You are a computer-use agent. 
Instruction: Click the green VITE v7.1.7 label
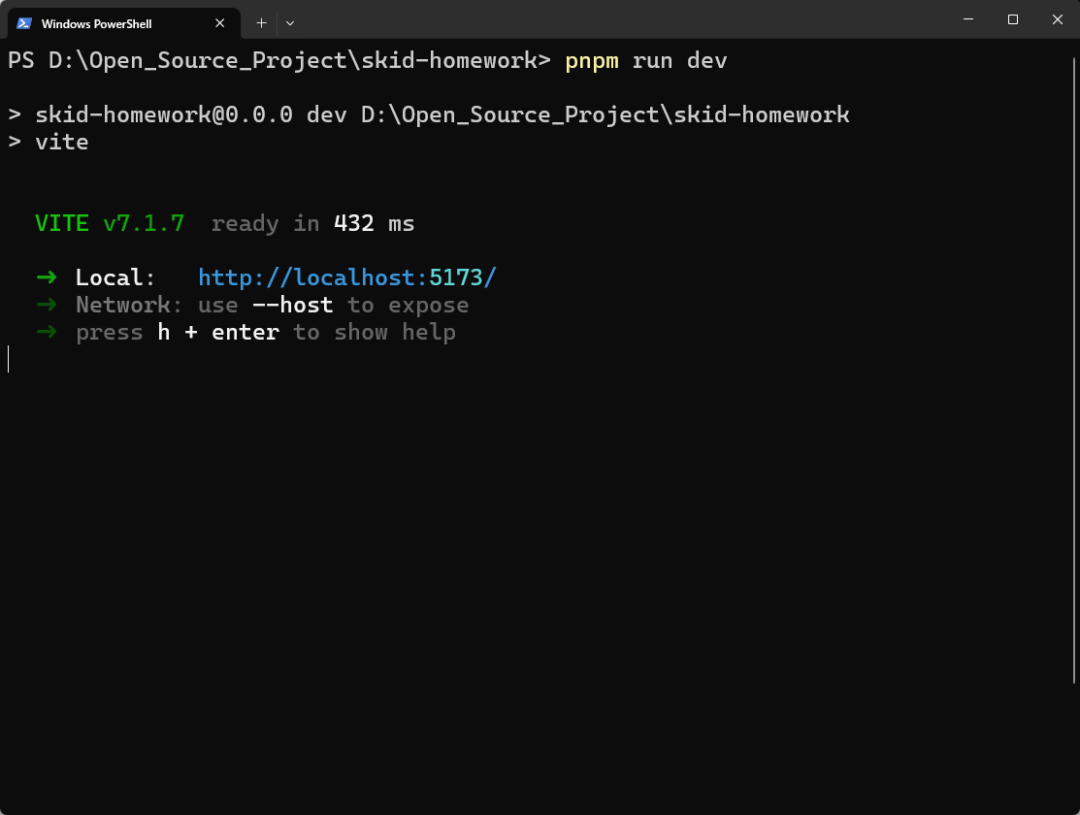[x=110, y=223]
